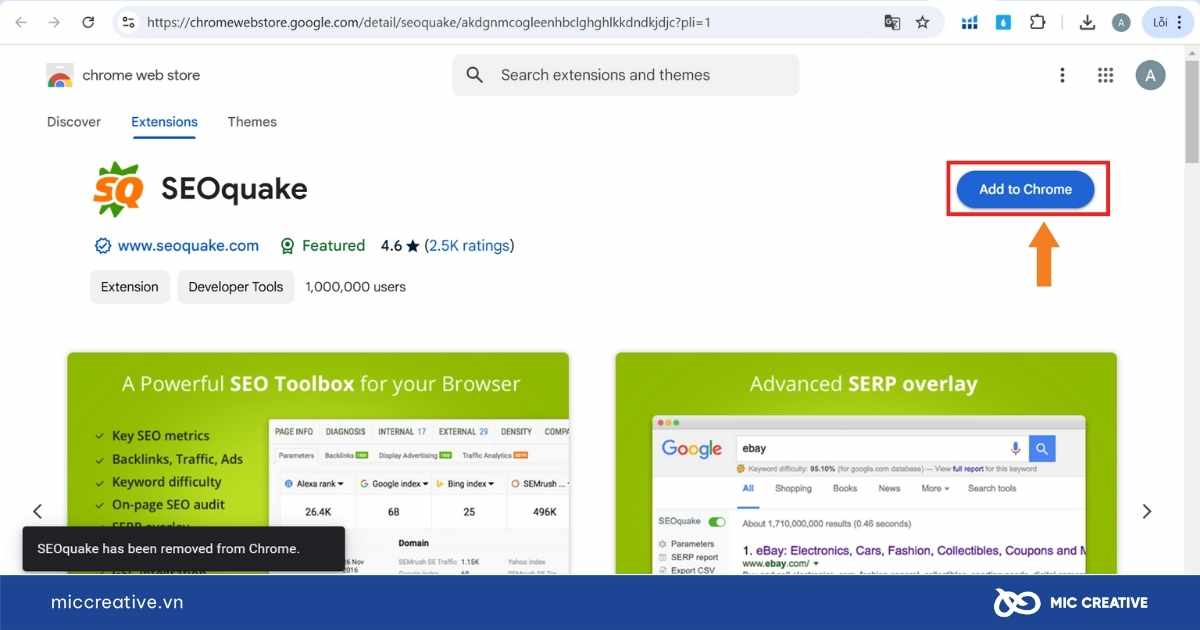This screenshot has height=630, width=1200.
Task: Switch to the Discover tab
Action: pyautogui.click(x=74, y=122)
